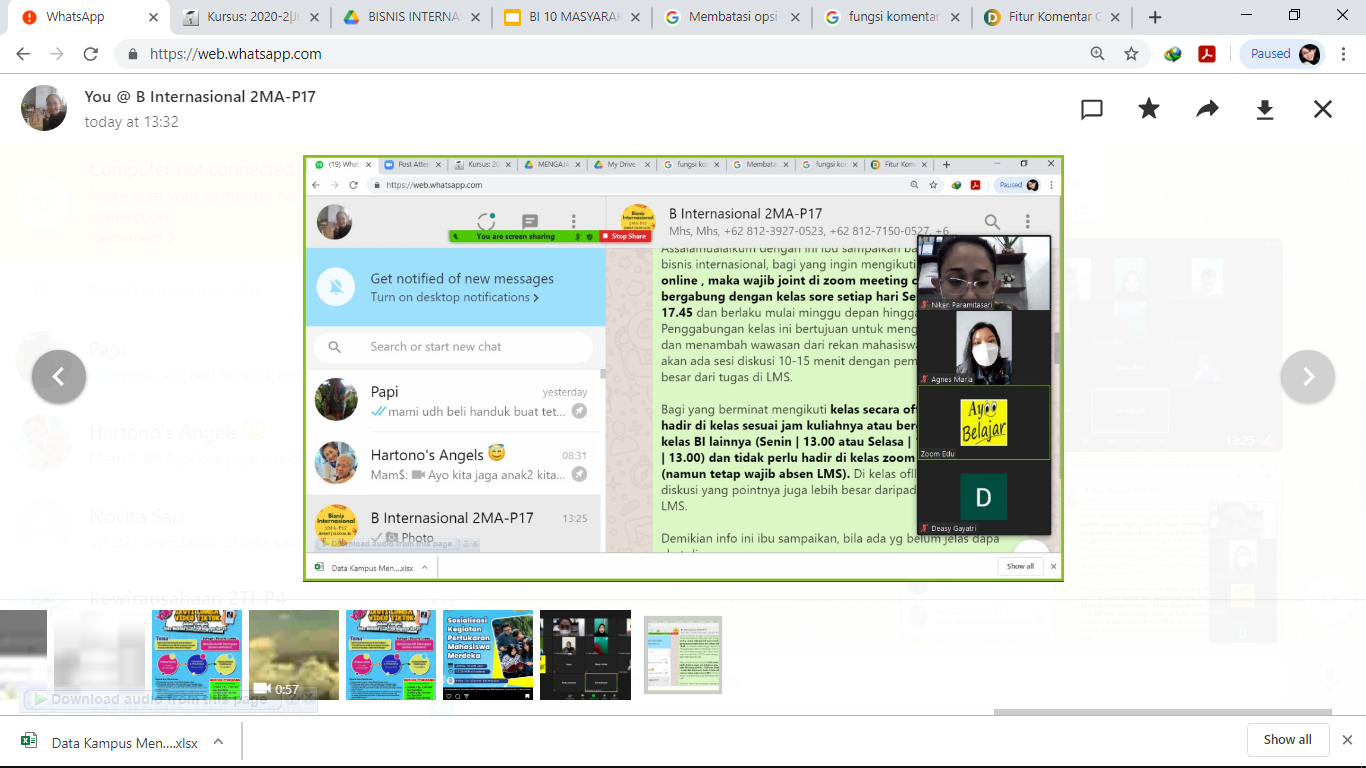Screen dimensions: 1366x768
Task: Open the Internet Download Manager extension icon
Action: click(1173, 54)
